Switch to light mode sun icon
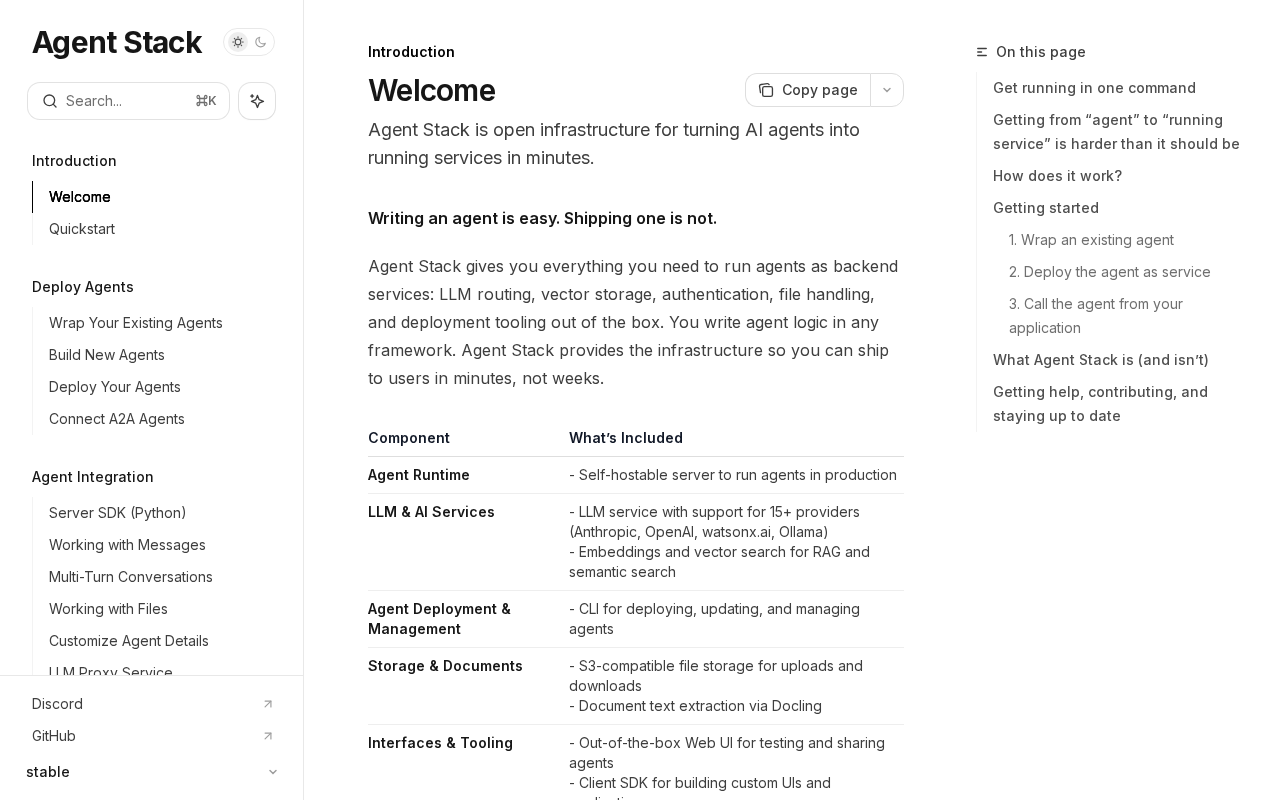Viewport: 1280px width, 800px height. 238,42
